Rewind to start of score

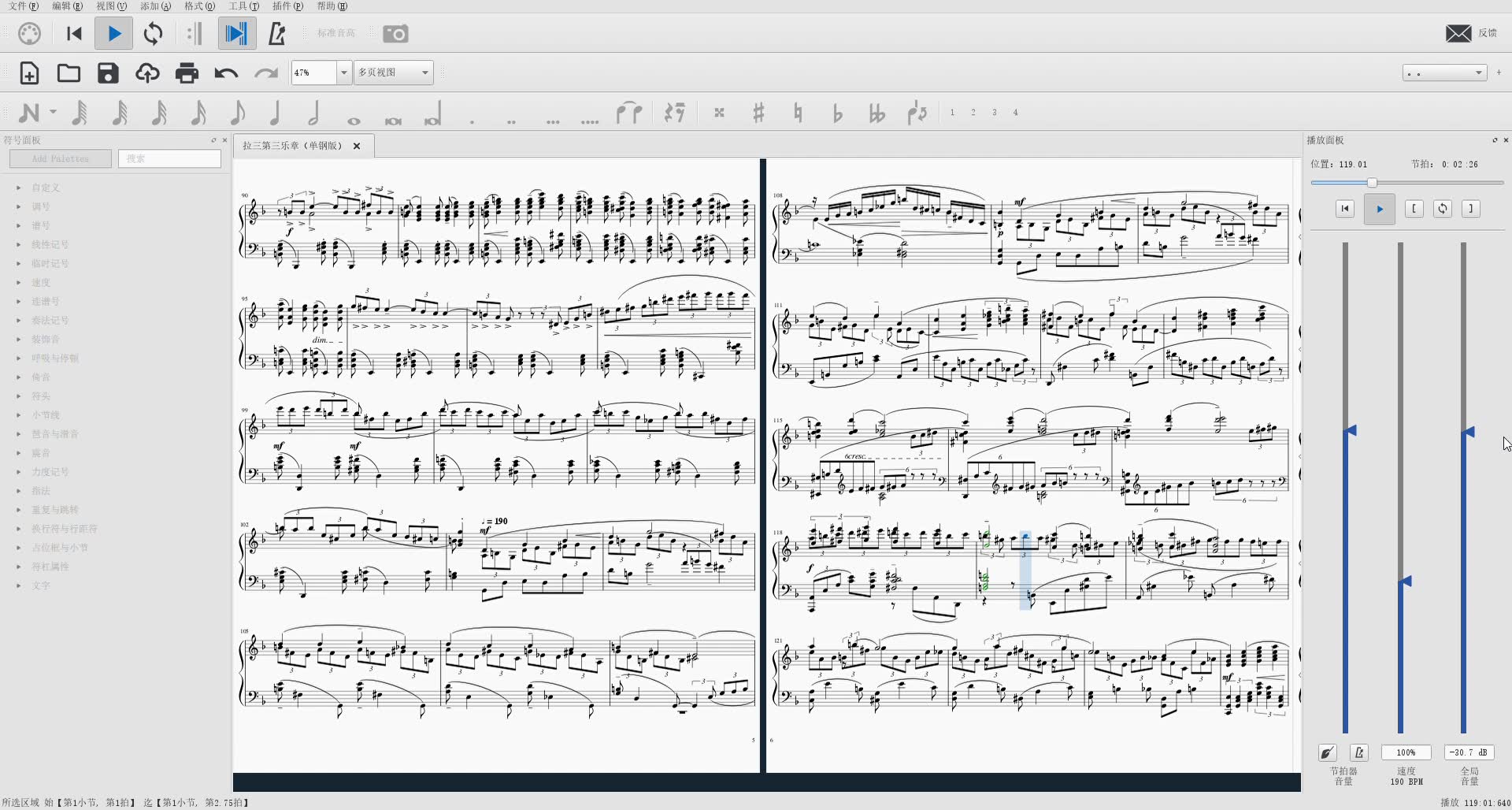coord(74,34)
